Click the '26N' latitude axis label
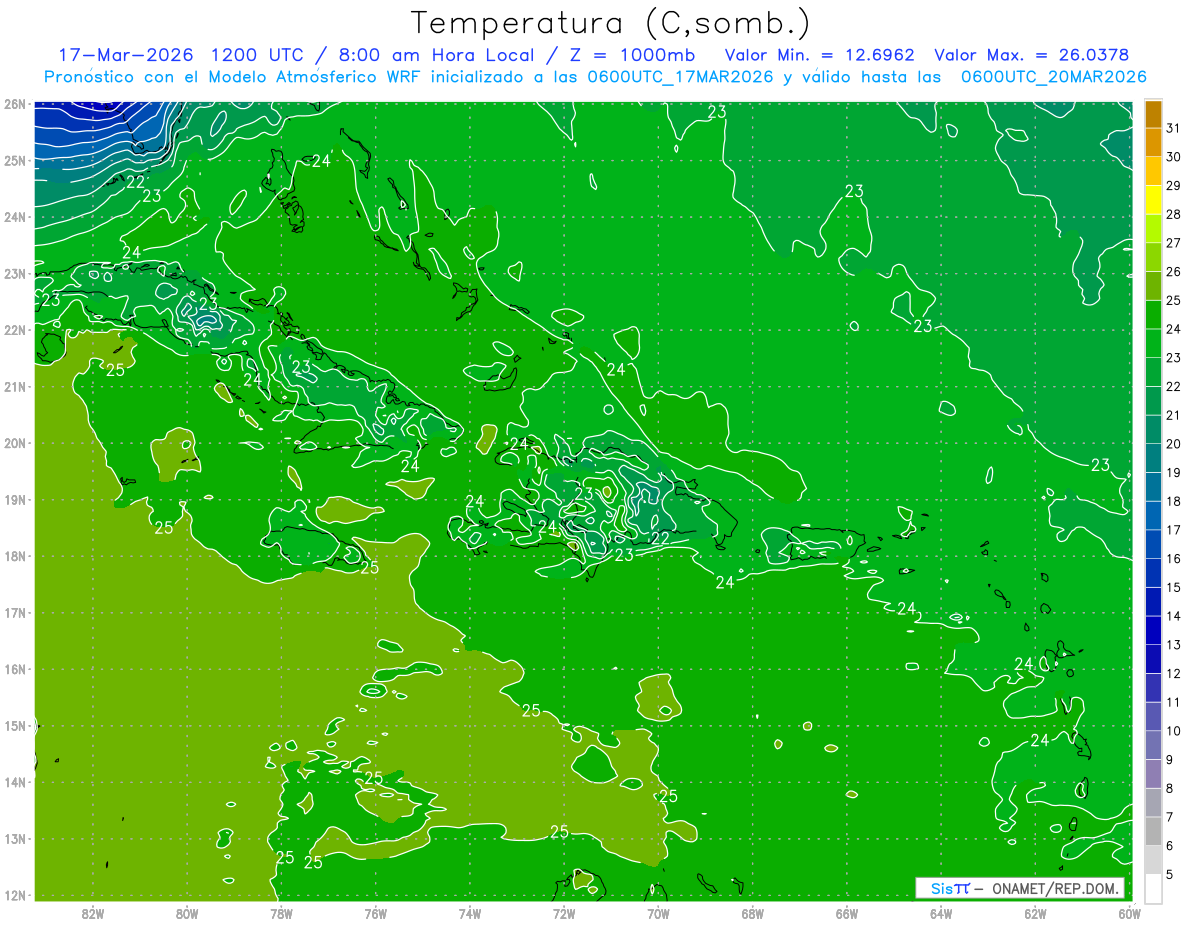The height and width of the screenshot is (927, 1200). pyautogui.click(x=15, y=103)
